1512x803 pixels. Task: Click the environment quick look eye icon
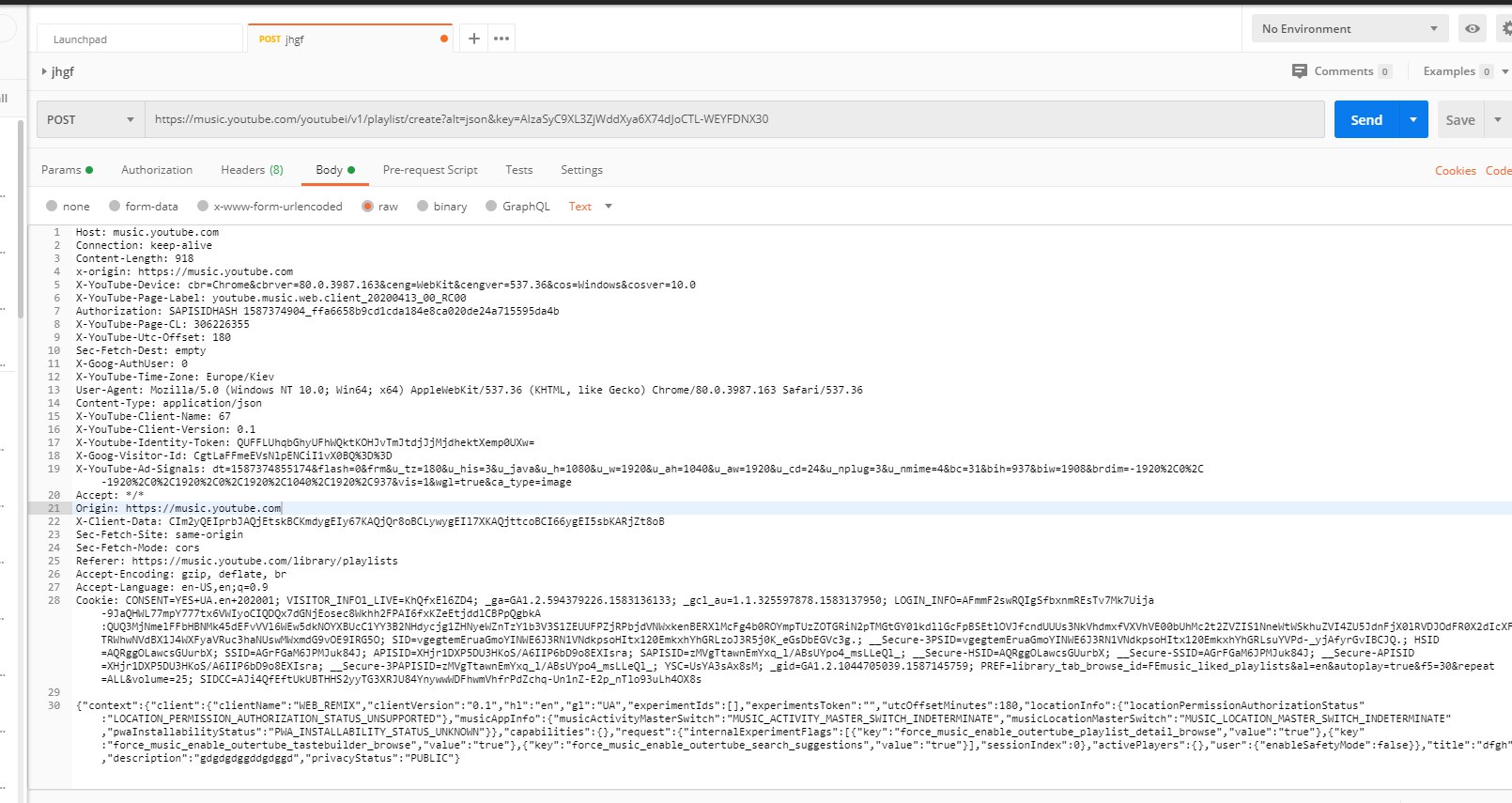[1473, 29]
